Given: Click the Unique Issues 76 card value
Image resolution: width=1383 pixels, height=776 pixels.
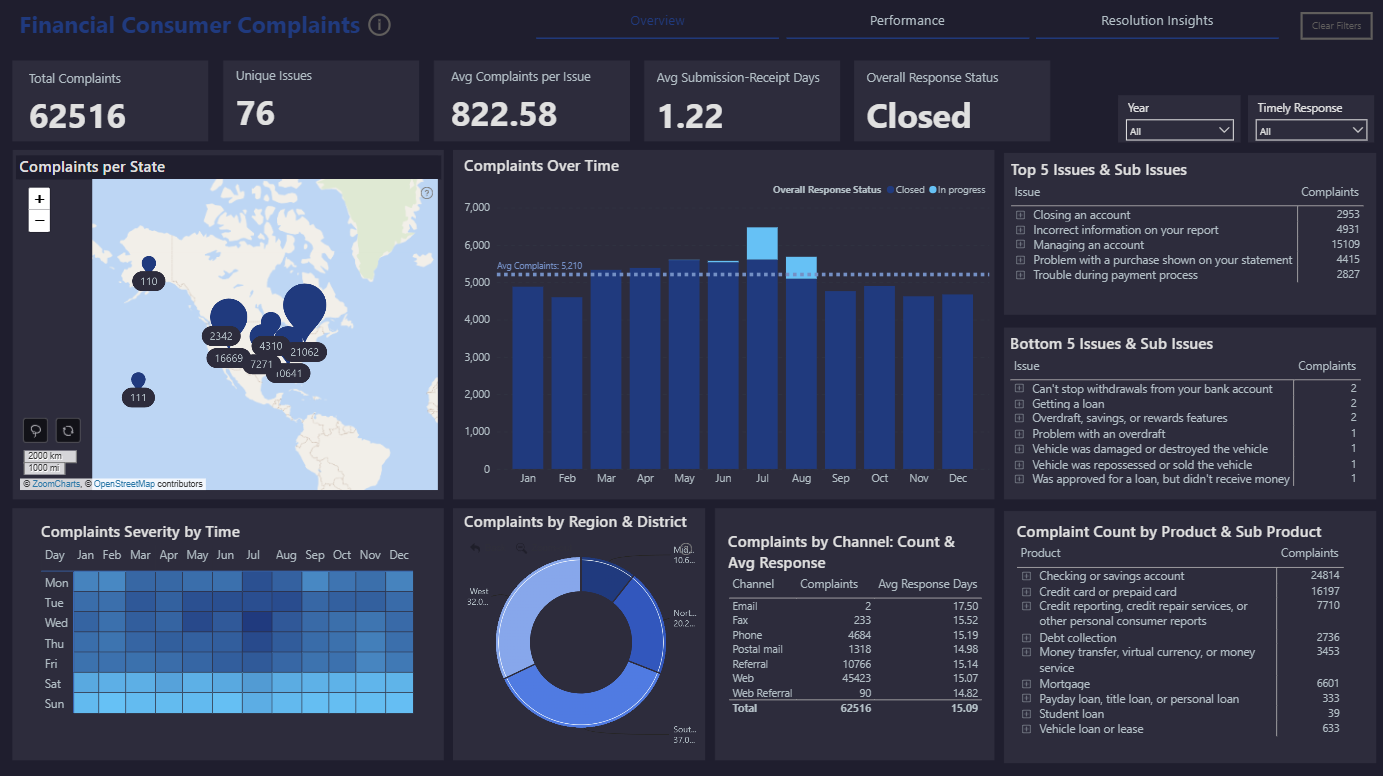Looking at the screenshot, I should point(256,114).
